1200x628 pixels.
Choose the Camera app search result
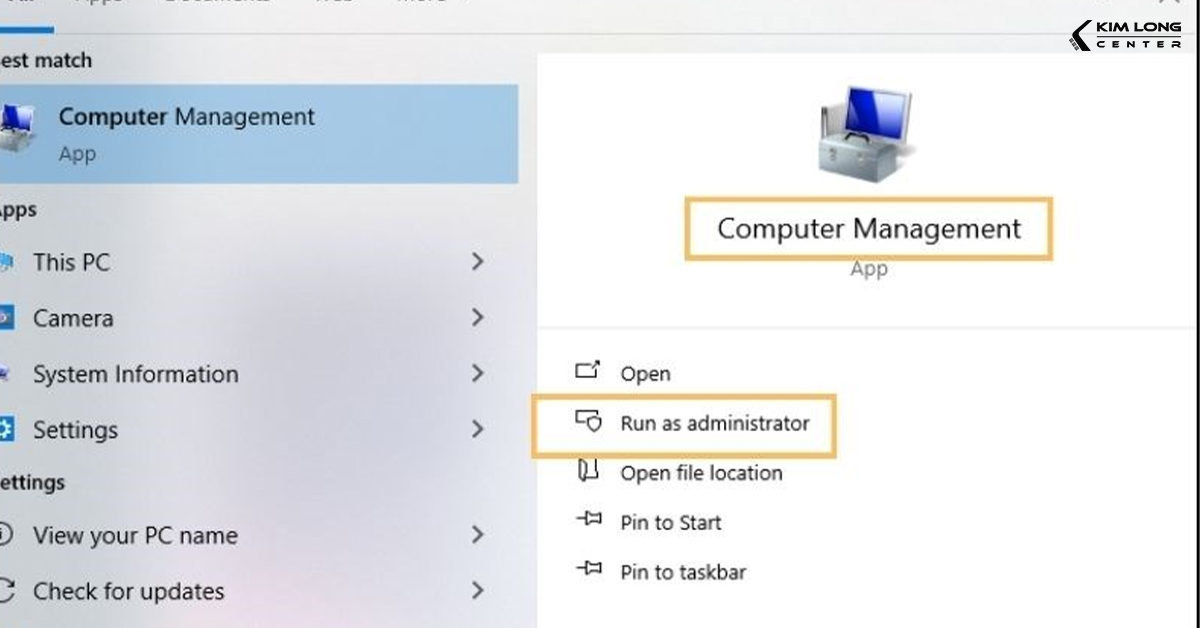click(x=73, y=318)
